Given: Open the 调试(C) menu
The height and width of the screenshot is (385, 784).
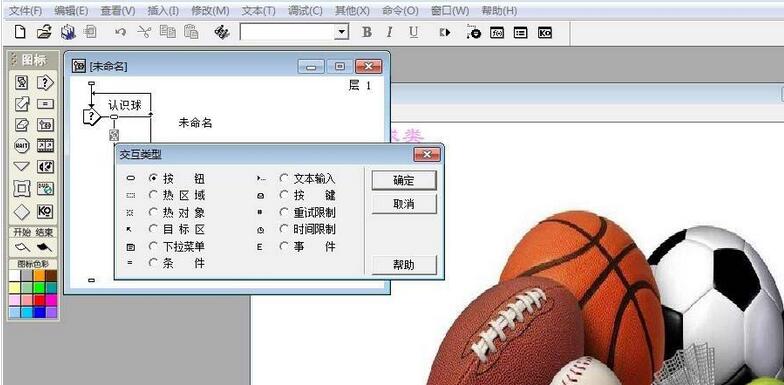Looking at the screenshot, I should pos(305,10).
